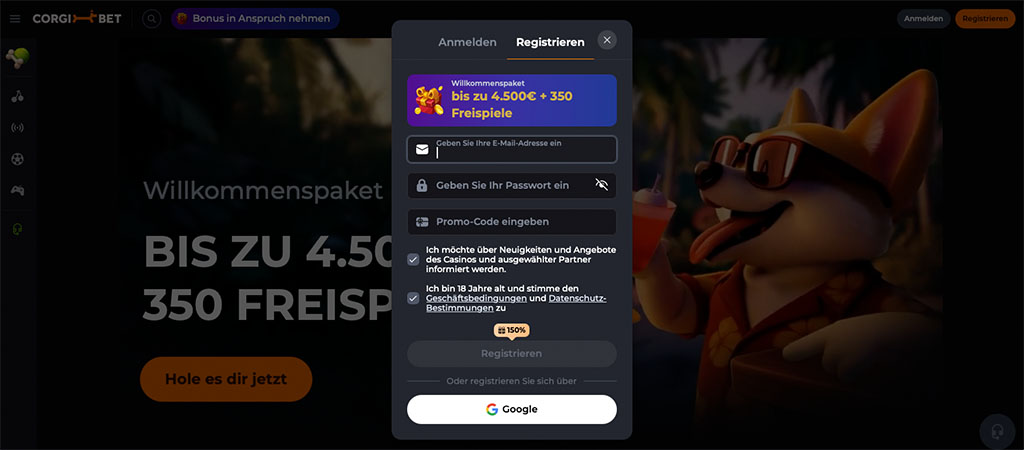1024x450 pixels.
Task: Open the hamburger menu icon
Action: tap(15, 19)
